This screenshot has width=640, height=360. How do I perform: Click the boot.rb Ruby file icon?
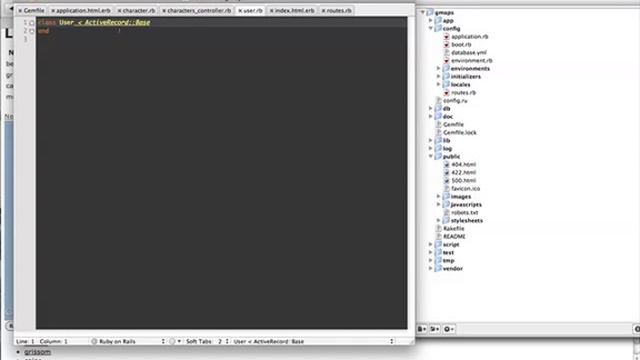[x=446, y=44]
